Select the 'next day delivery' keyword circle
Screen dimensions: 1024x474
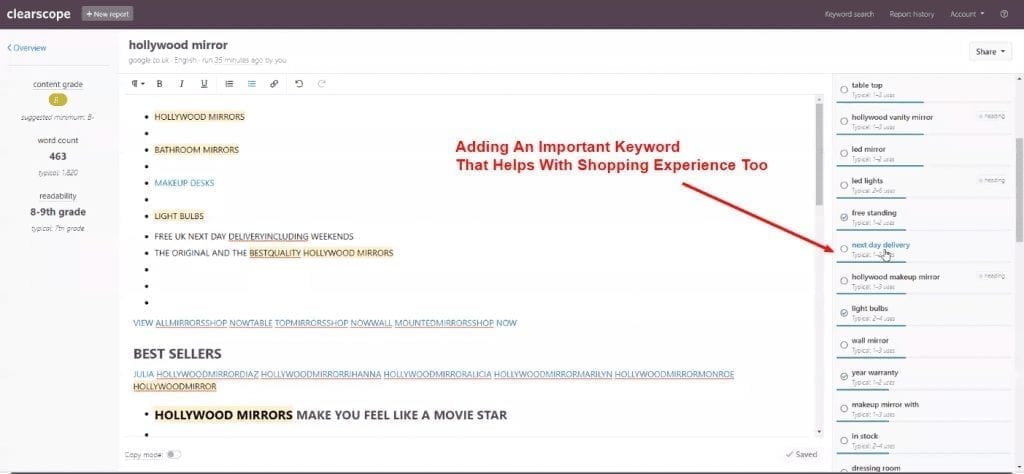coord(844,249)
